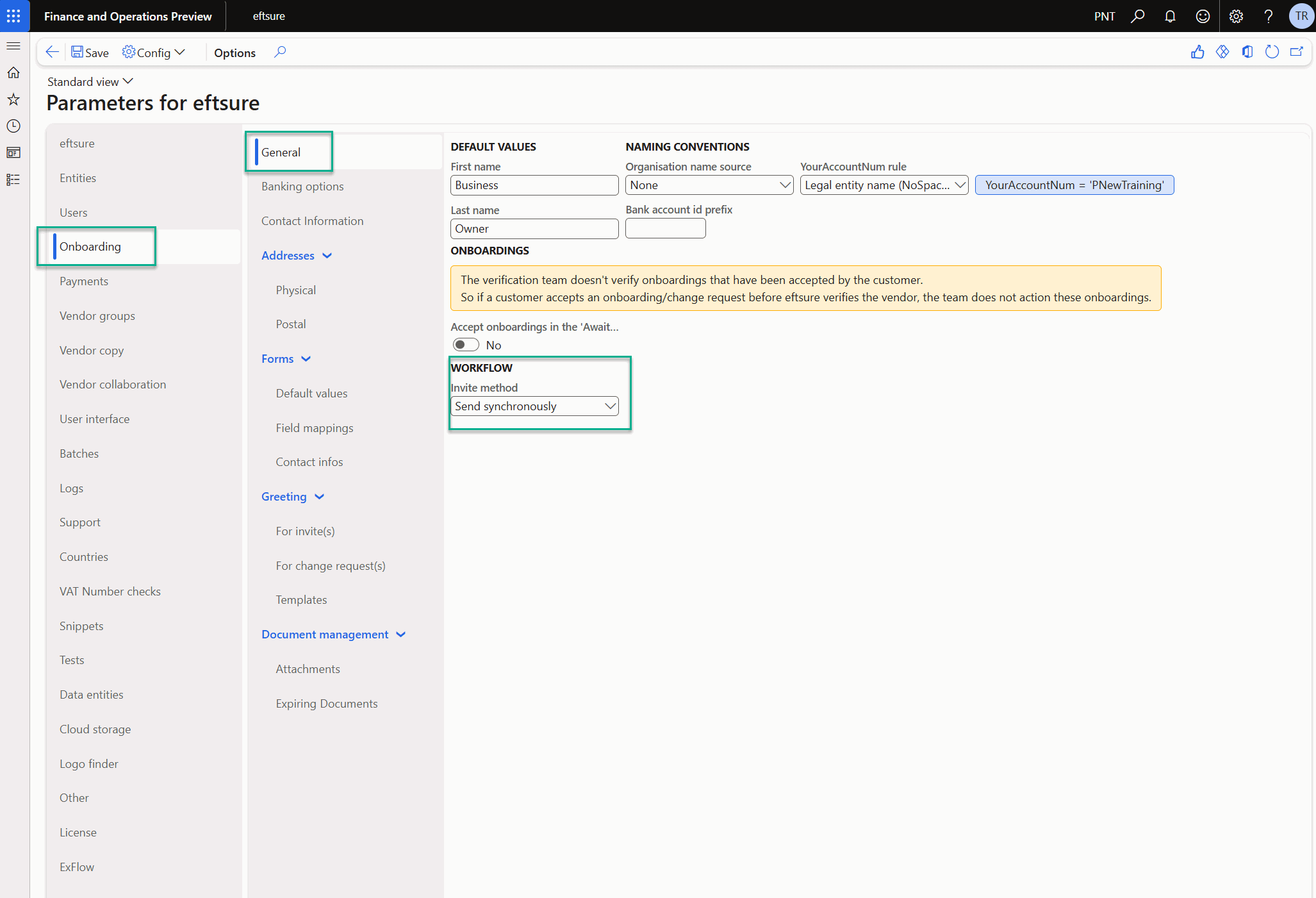Click the Last name input field

tap(534, 229)
